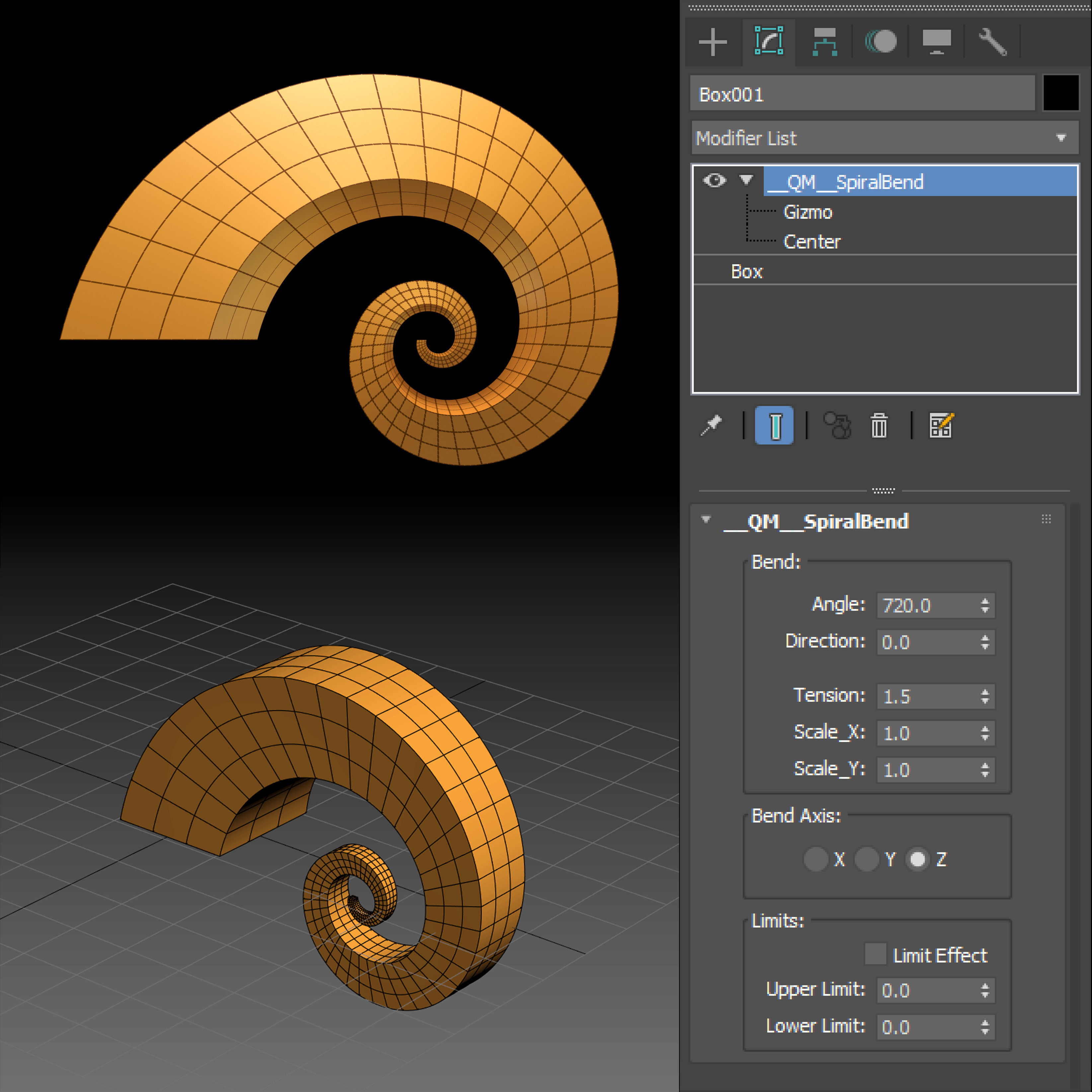Viewport: 1092px width, 1092px height.
Task: Open the Hierarchy panel icon
Action: coord(825,42)
